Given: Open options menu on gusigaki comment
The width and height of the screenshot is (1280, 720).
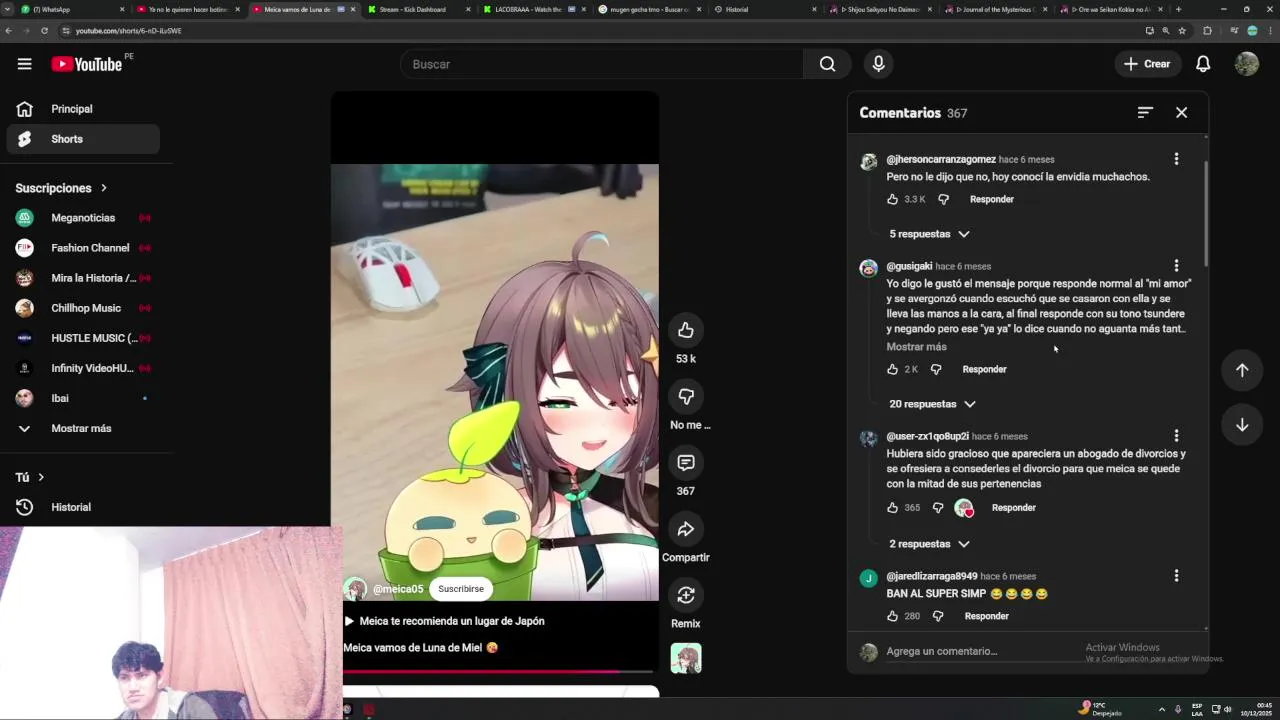Looking at the screenshot, I should [x=1176, y=266].
